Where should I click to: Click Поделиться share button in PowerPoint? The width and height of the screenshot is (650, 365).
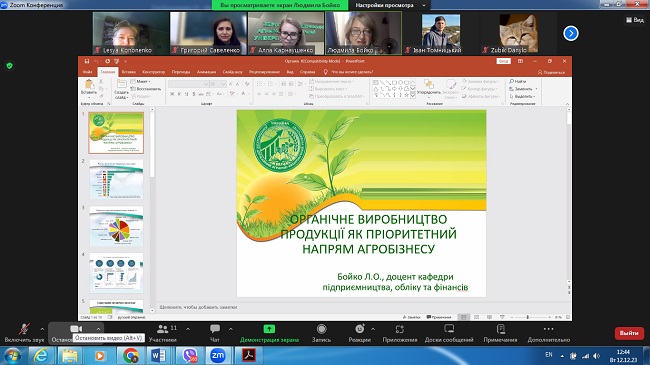click(x=551, y=72)
